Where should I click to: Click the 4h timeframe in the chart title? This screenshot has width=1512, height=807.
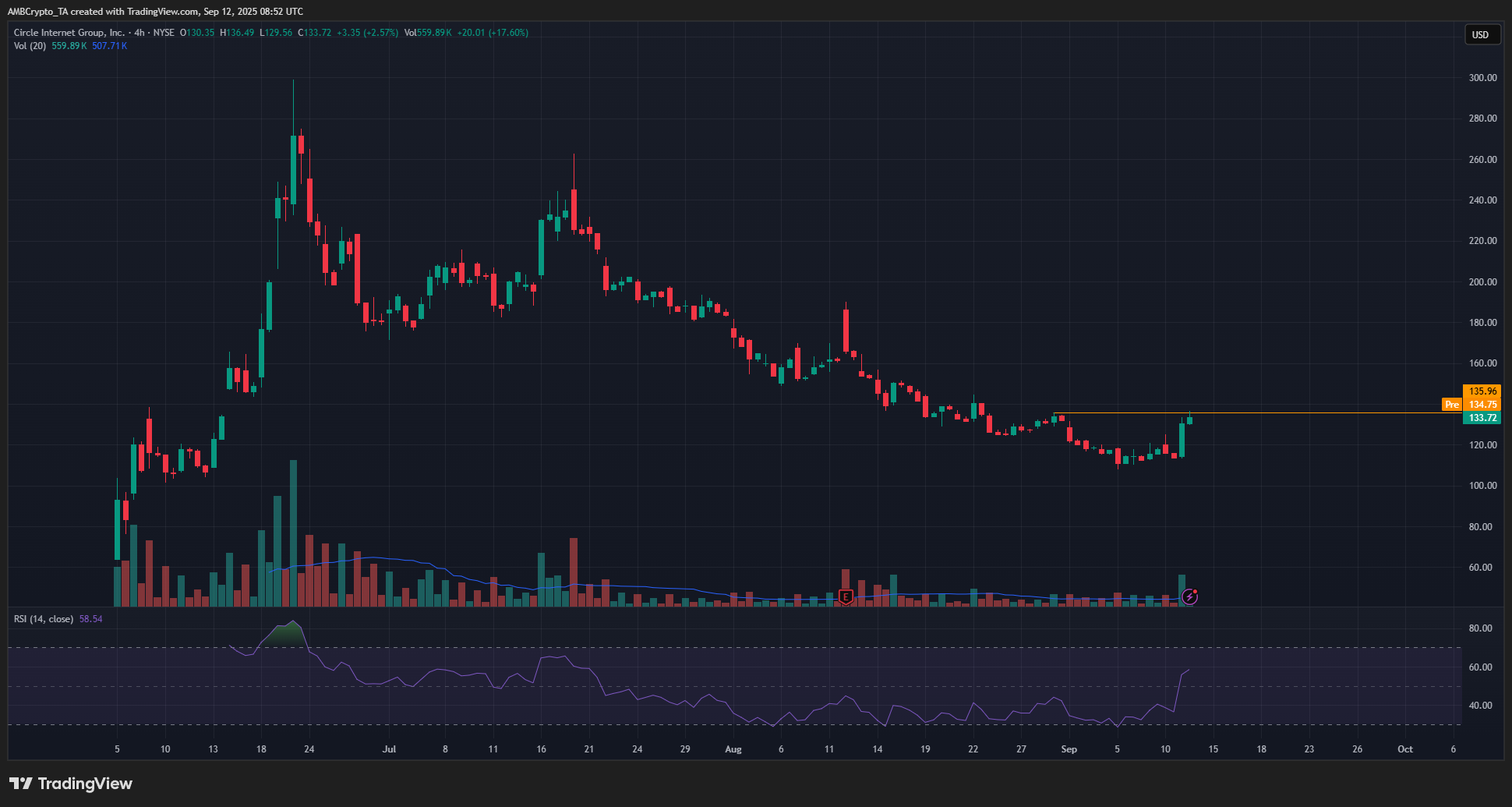[x=140, y=33]
